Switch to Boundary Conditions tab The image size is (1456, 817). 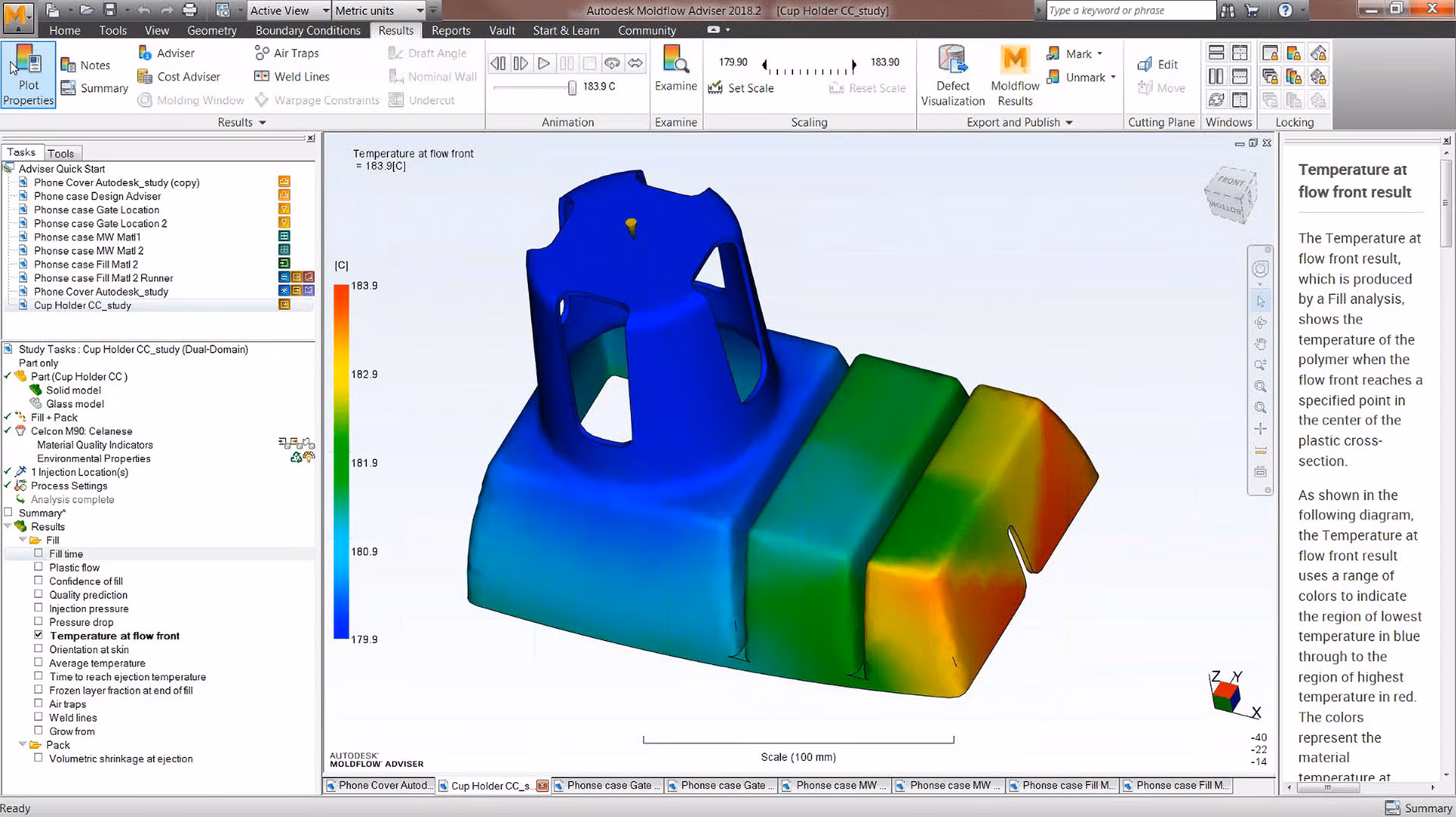point(308,30)
